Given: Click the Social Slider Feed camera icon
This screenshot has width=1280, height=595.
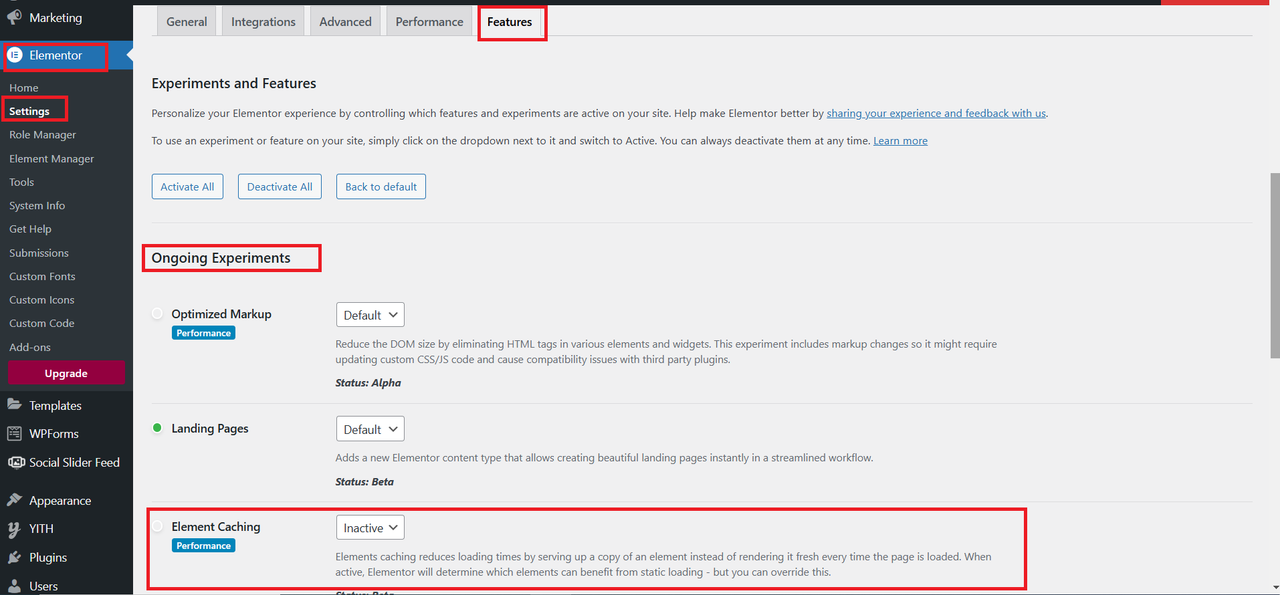Looking at the screenshot, I should 15,462.
